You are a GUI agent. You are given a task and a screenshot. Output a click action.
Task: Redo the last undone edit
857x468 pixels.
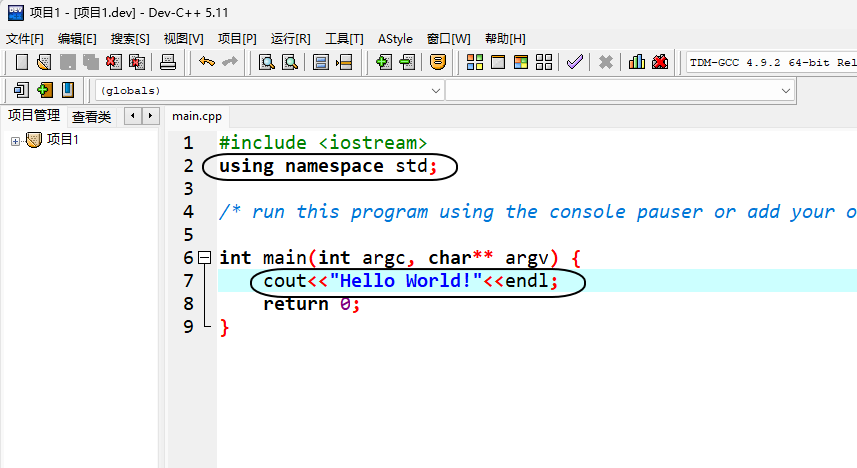tap(230, 62)
